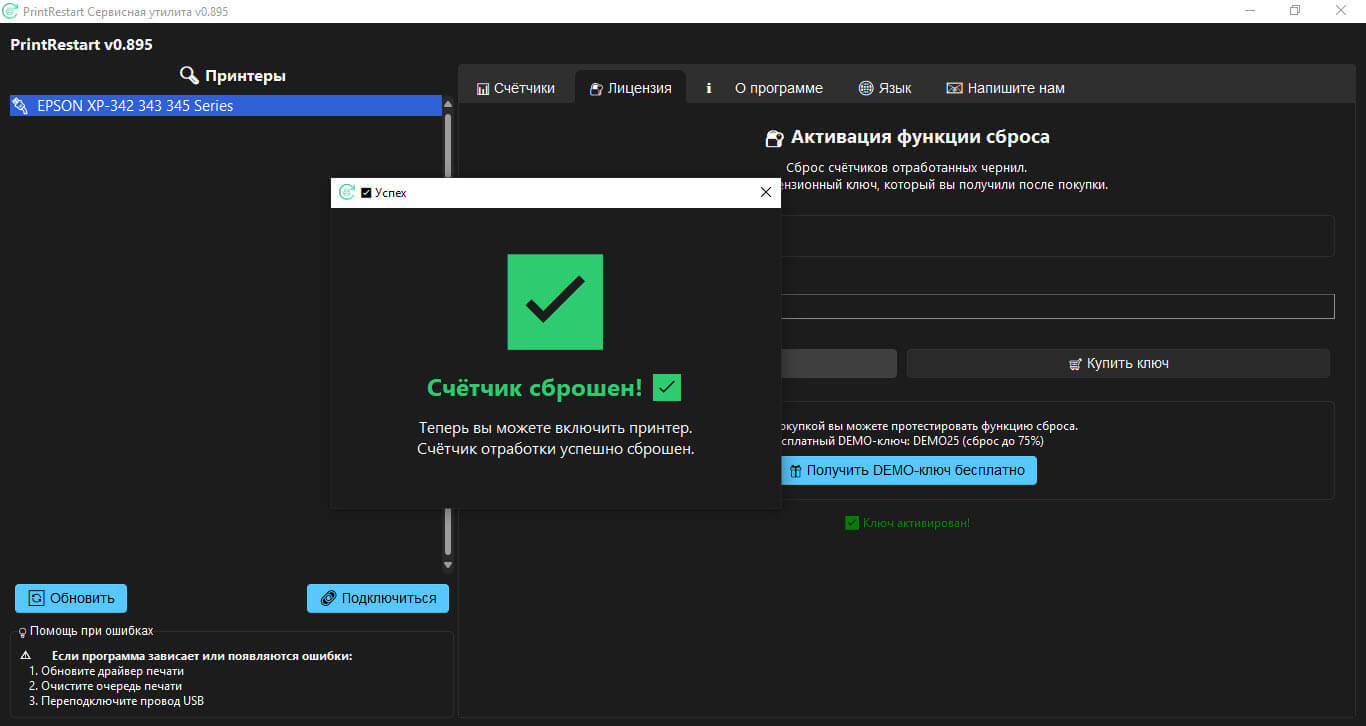
Task: Open the Напишите нам tab
Action: (1005, 88)
